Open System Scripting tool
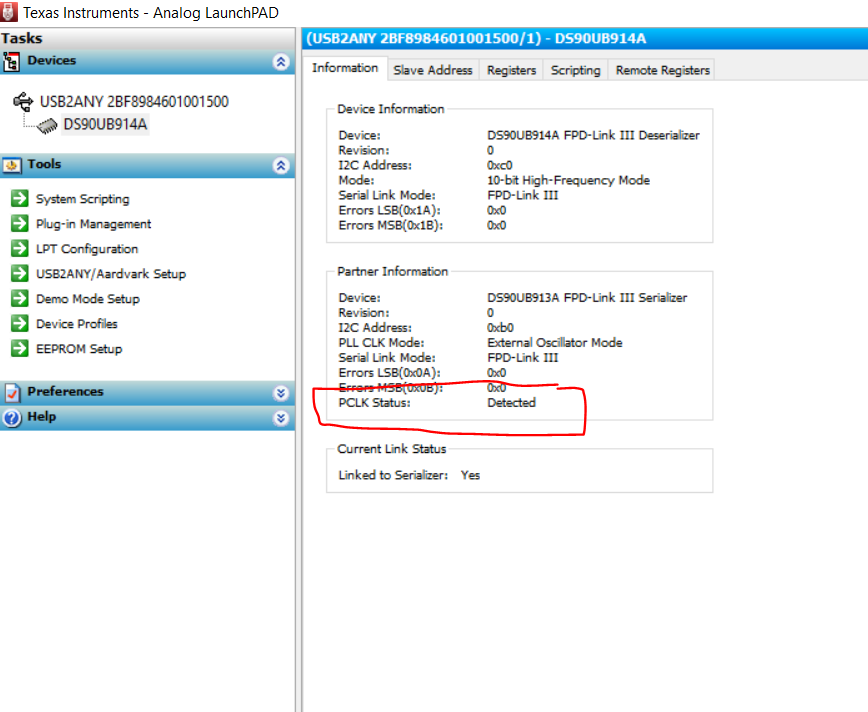 click(x=82, y=199)
